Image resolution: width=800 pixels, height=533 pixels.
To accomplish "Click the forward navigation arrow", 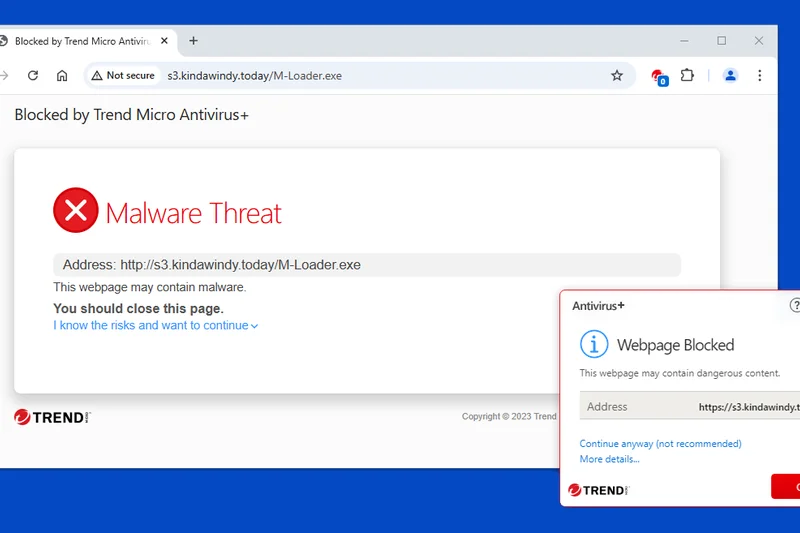I will pyautogui.click(x=4, y=75).
